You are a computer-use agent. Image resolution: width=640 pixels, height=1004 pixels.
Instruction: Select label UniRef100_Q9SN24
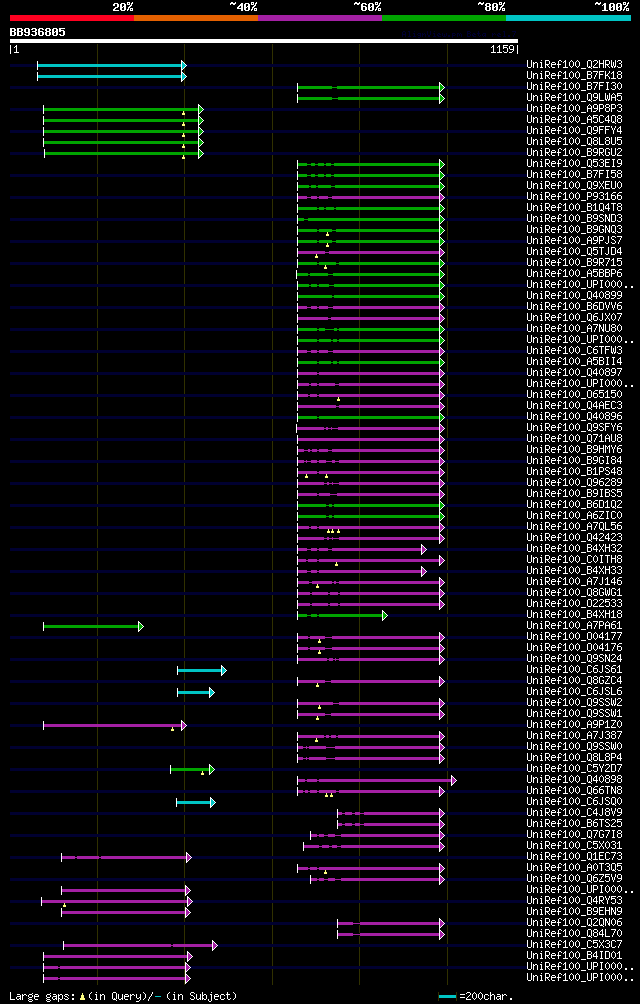click(574, 658)
